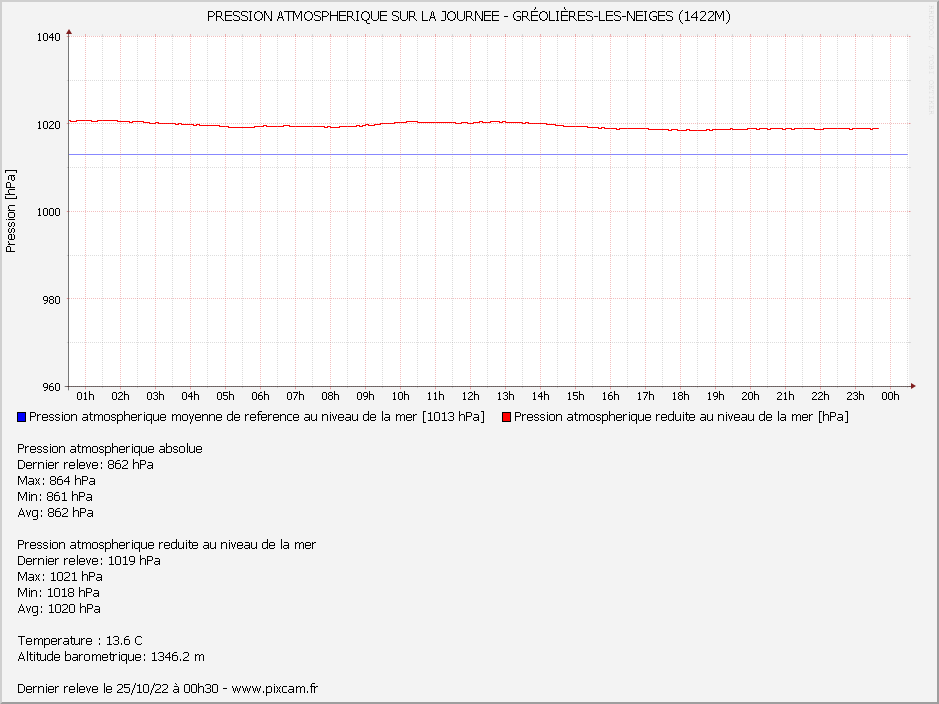This screenshot has width=939, height=704.
Task: Click the red arrow atop the y-axis
Action: click(x=69, y=34)
